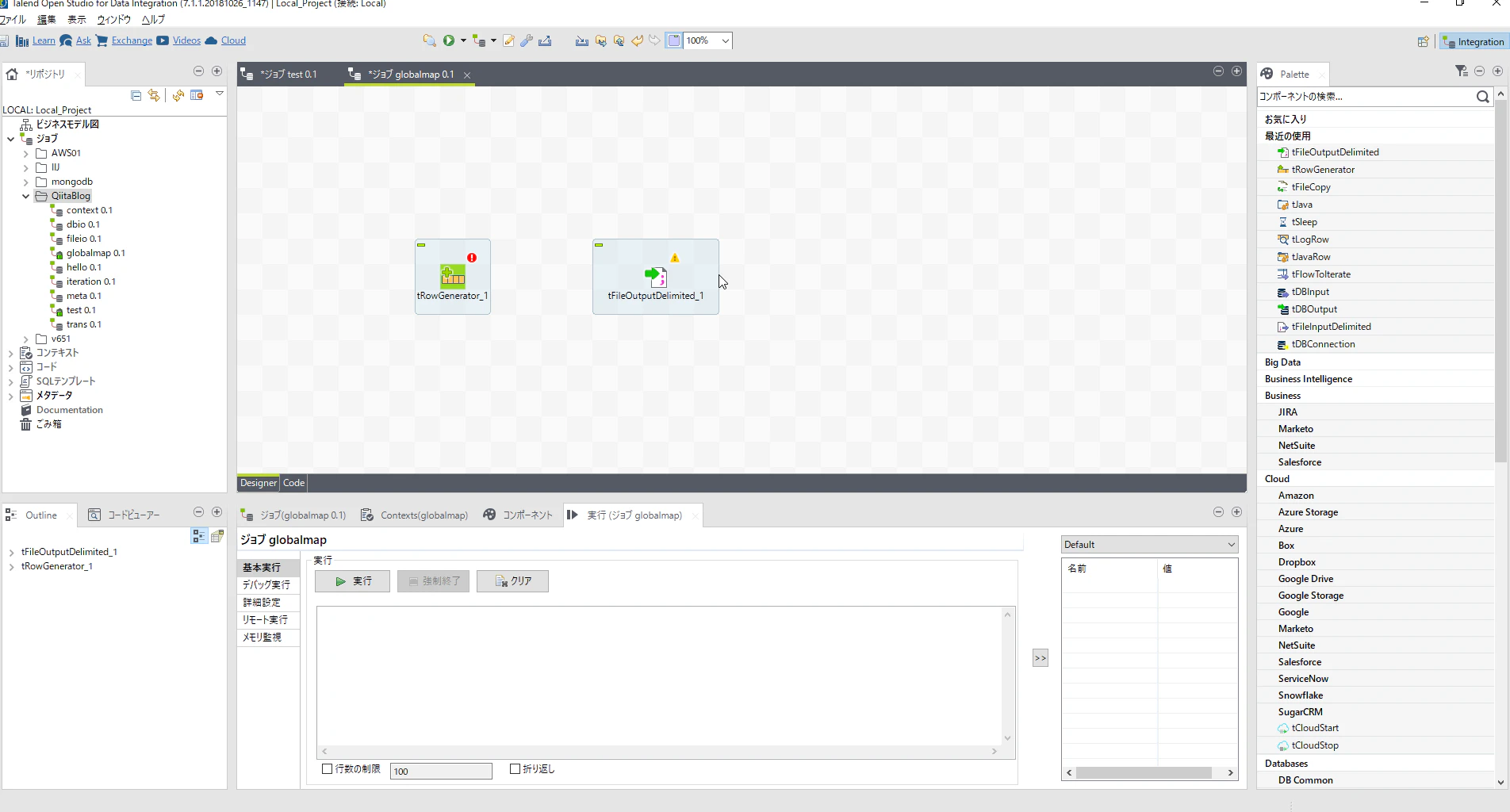Open the コンポーネント tab

(518, 515)
